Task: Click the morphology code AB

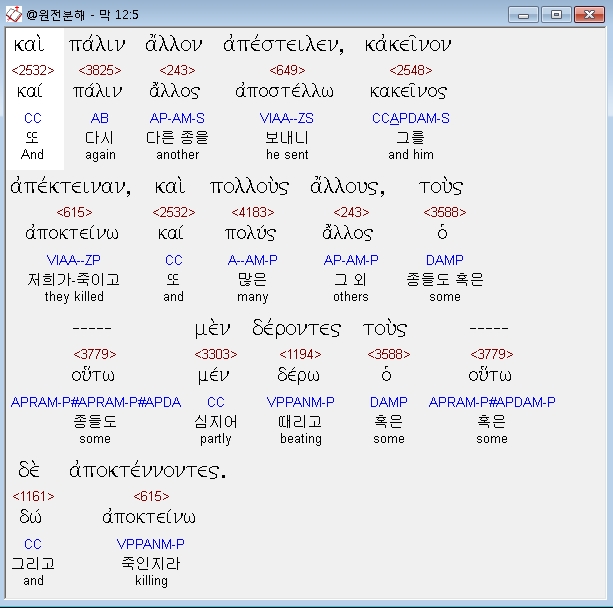Action: 100,118
